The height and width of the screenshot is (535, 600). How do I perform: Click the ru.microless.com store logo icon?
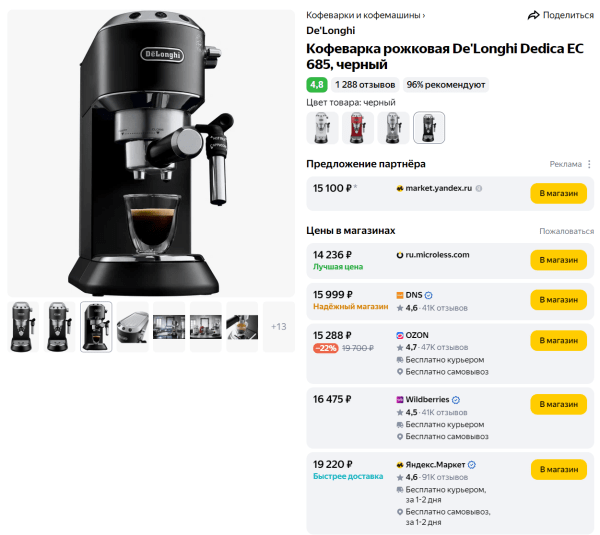[x=400, y=255]
